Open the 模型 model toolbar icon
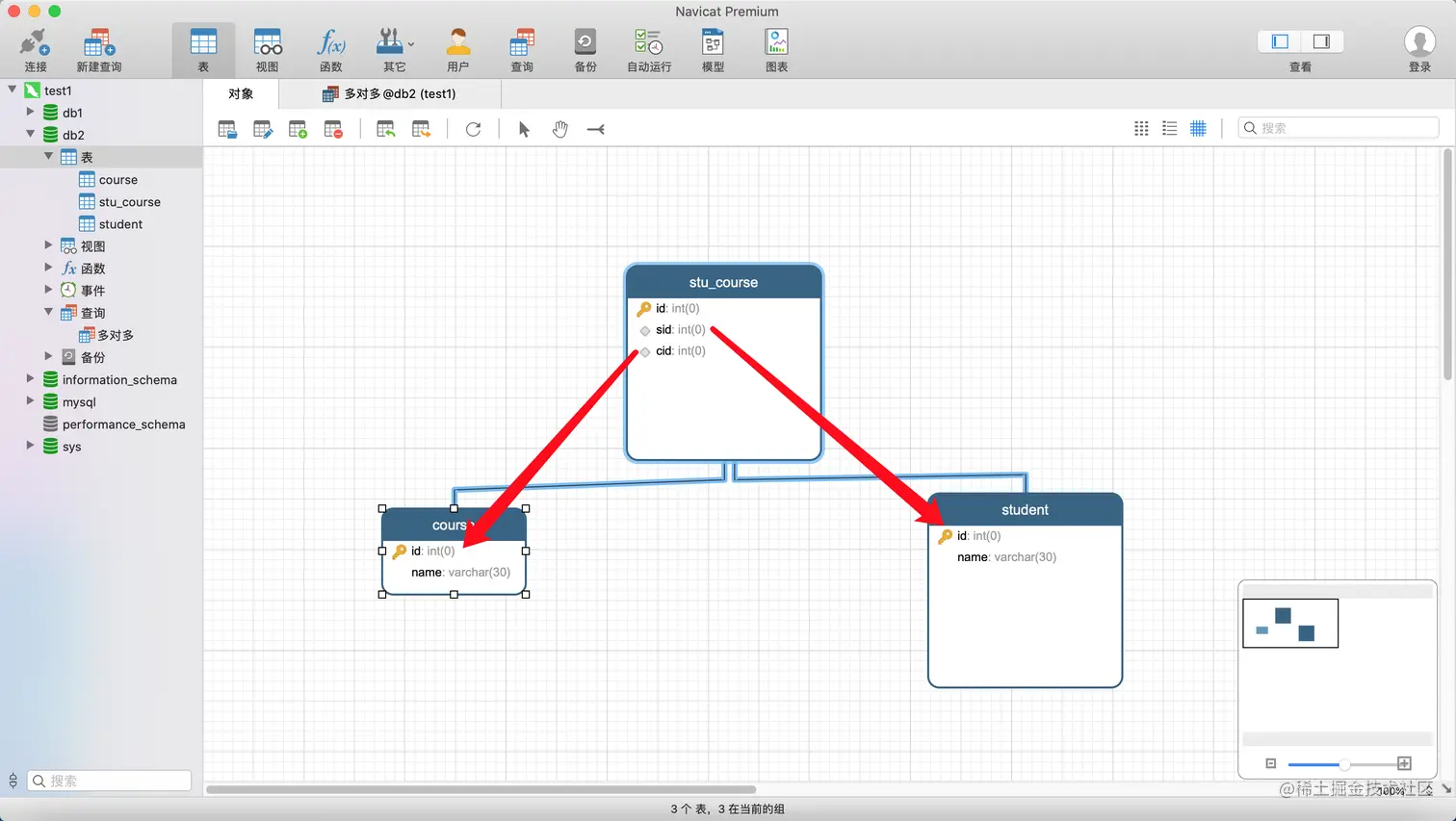This screenshot has height=821, width=1456. (x=713, y=50)
